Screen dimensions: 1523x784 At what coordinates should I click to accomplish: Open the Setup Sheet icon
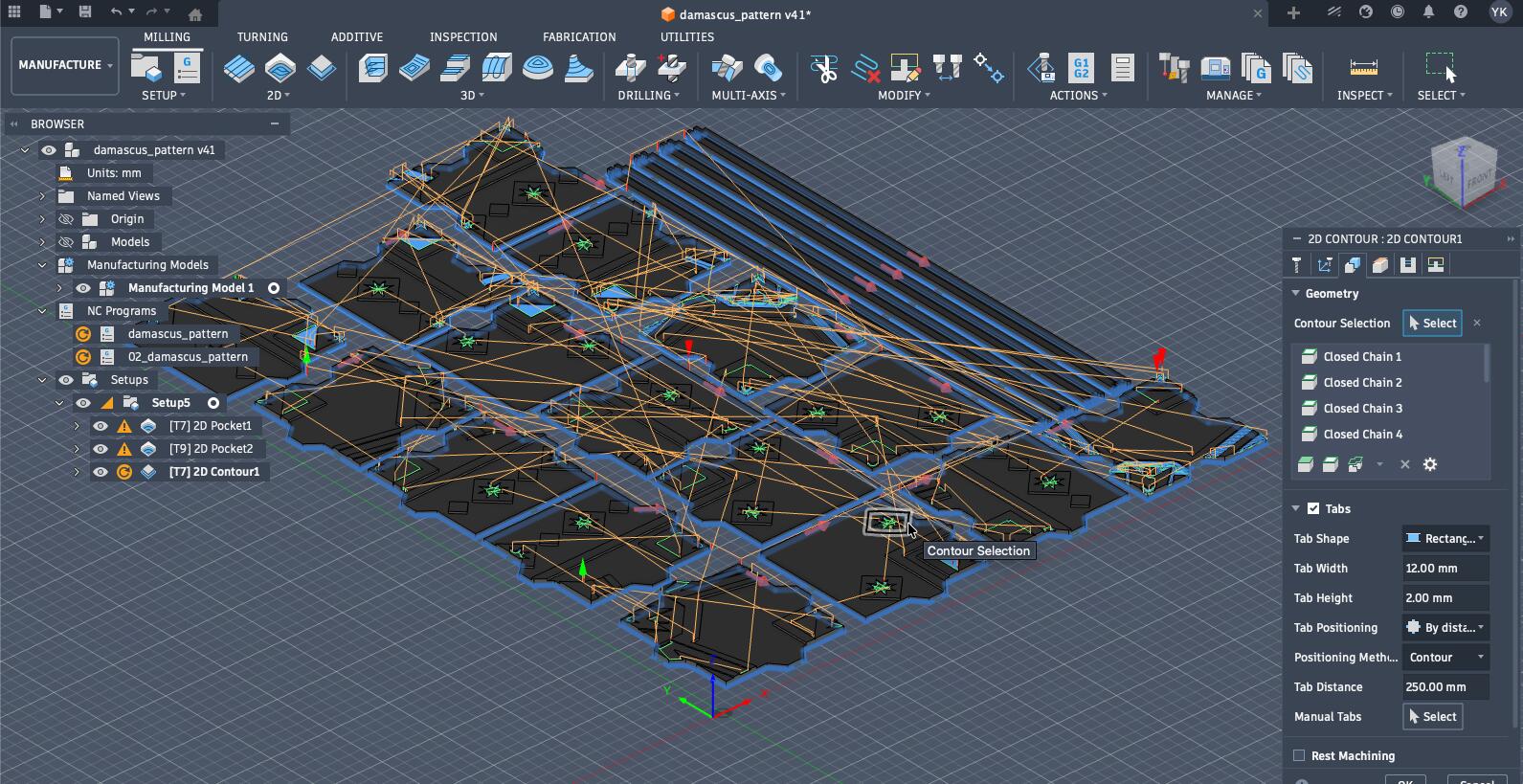pyautogui.click(x=1122, y=68)
